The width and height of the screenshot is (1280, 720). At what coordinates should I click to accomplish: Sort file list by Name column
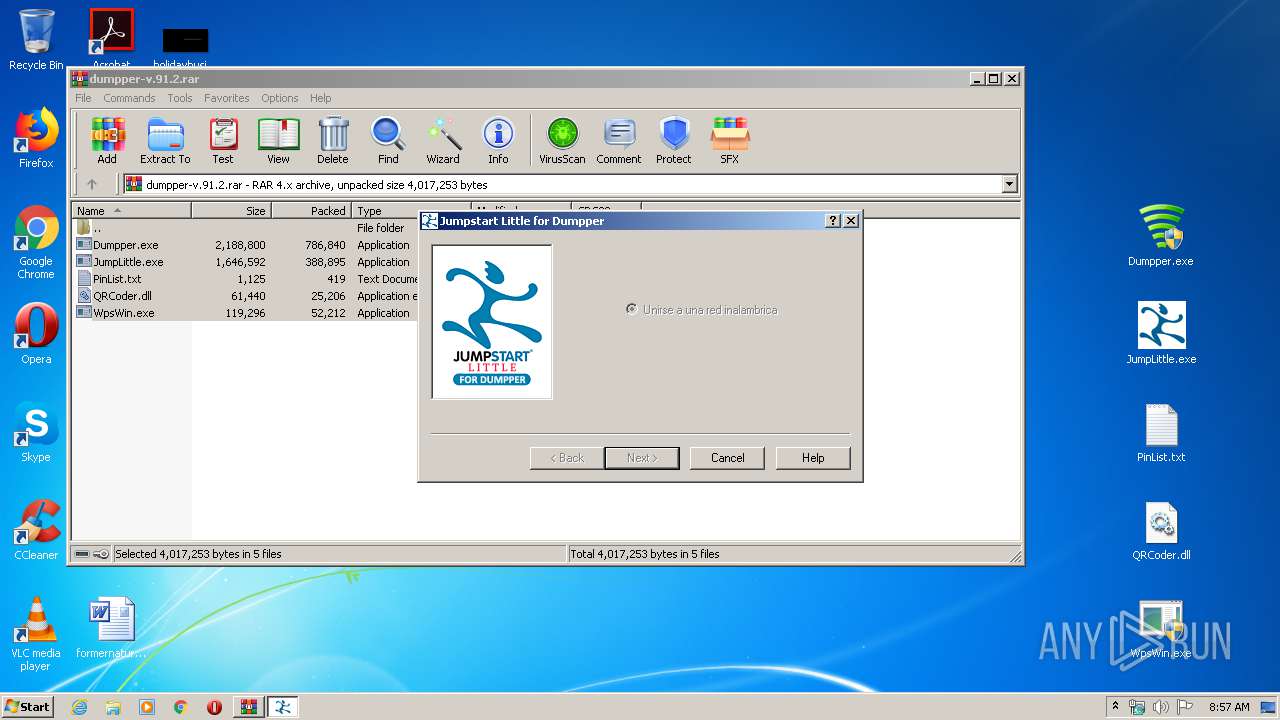pyautogui.click(x=131, y=210)
